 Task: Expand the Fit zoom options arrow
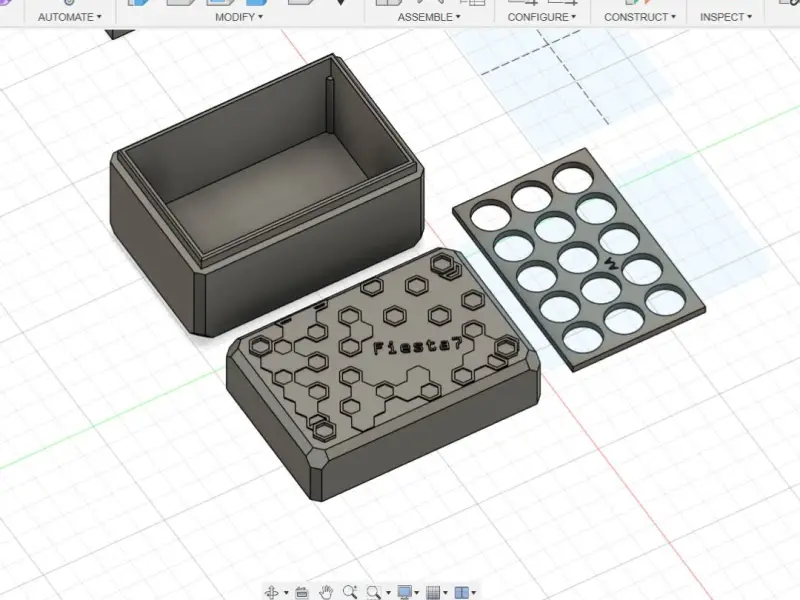[388, 592]
